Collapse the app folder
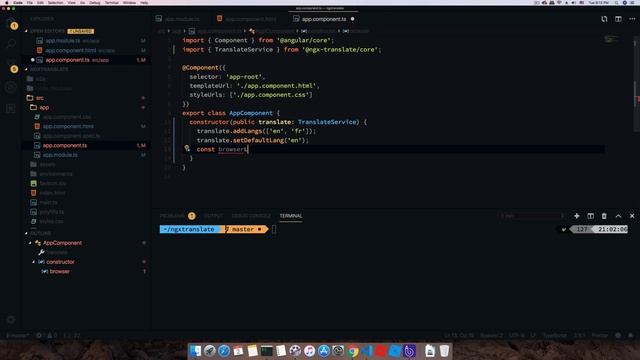The height and width of the screenshot is (360, 640). click(x=44, y=107)
